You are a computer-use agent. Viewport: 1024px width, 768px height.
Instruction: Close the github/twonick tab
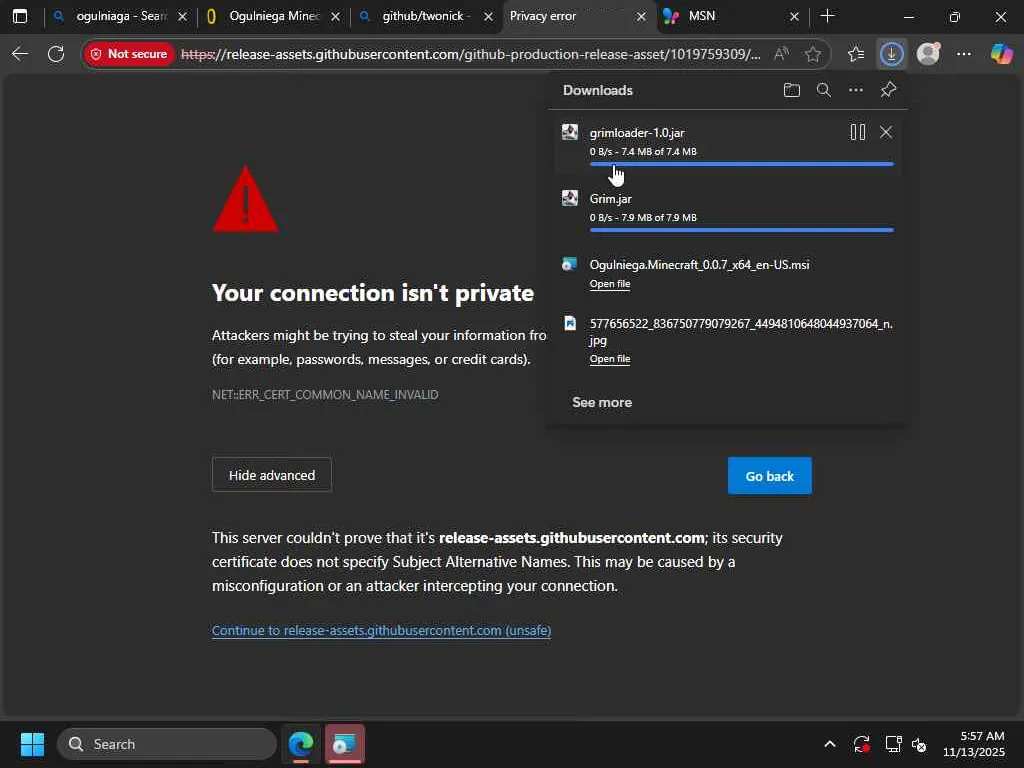click(x=488, y=17)
